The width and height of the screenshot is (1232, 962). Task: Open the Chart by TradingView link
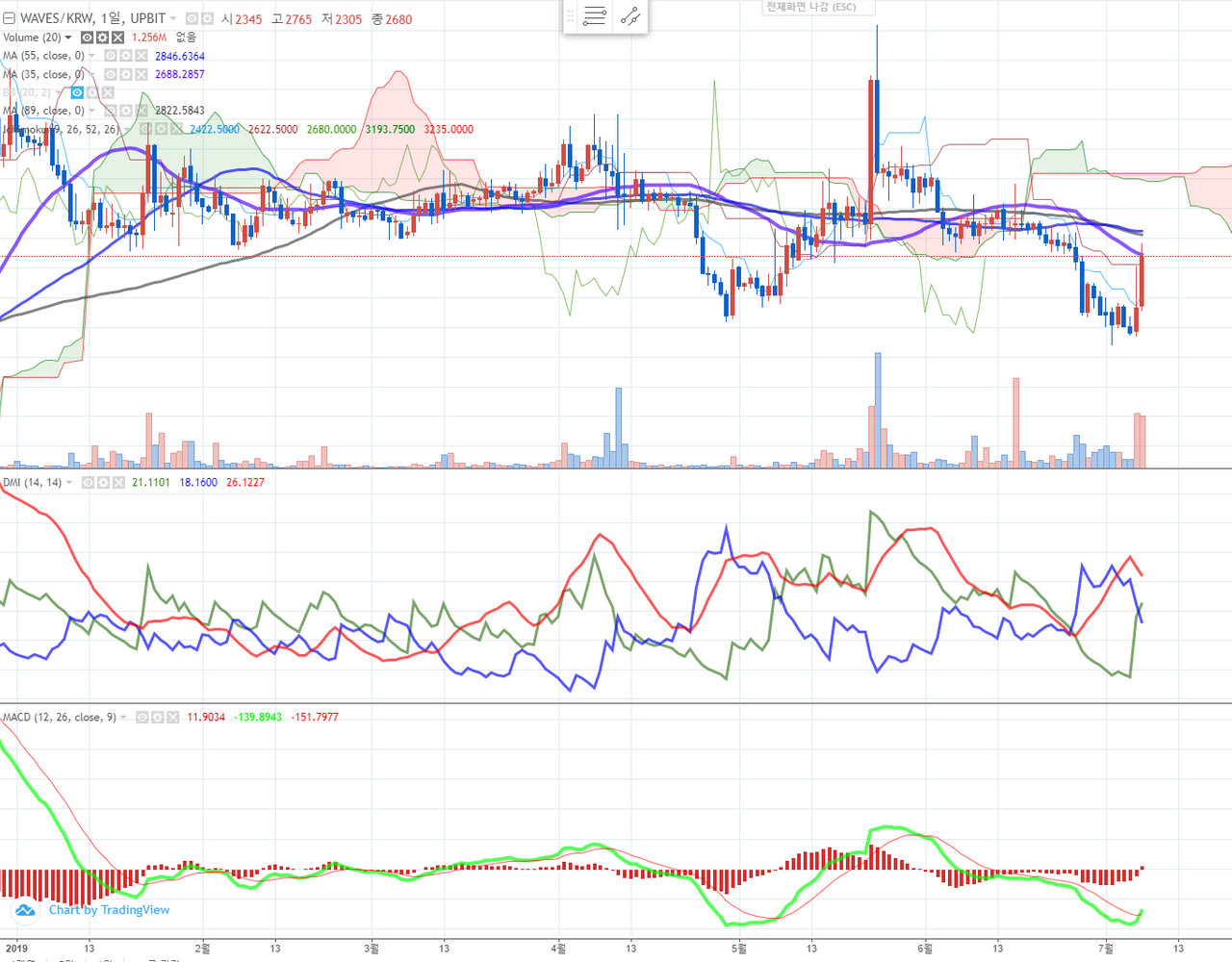[x=109, y=910]
